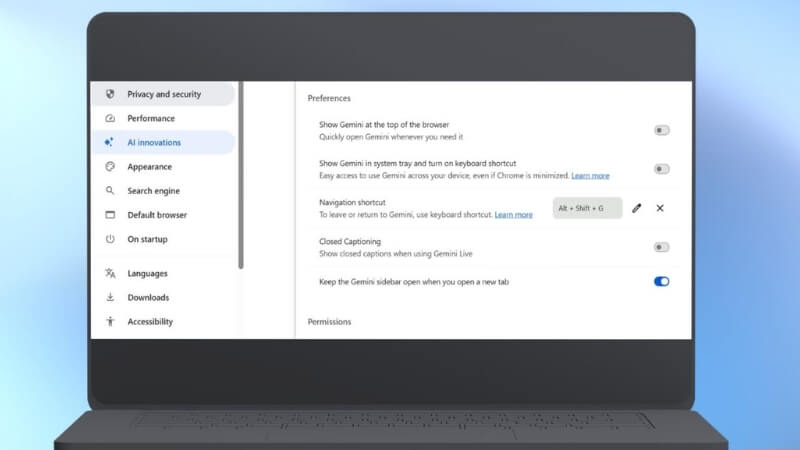The height and width of the screenshot is (450, 800).
Task: Click the sidebar vertical scrollbar
Action: (241, 175)
